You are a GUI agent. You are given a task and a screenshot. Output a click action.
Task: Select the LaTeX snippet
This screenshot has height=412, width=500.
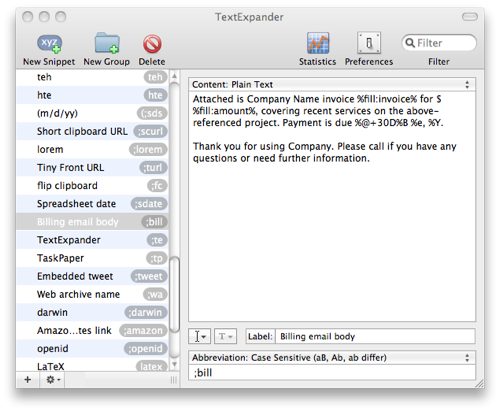[x=92, y=365]
